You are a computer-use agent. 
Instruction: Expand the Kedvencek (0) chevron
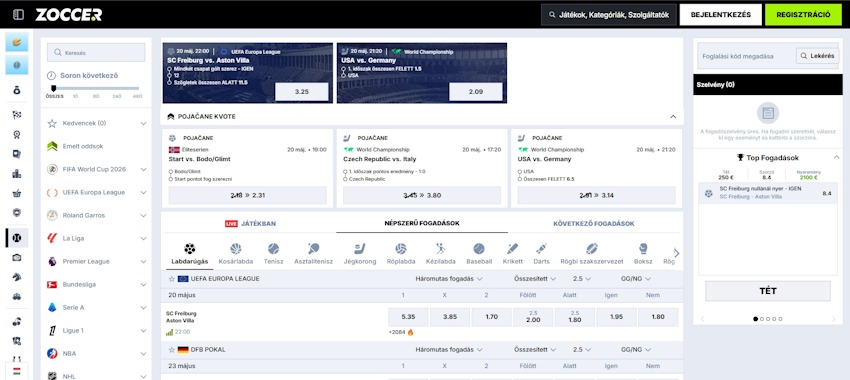coord(143,124)
